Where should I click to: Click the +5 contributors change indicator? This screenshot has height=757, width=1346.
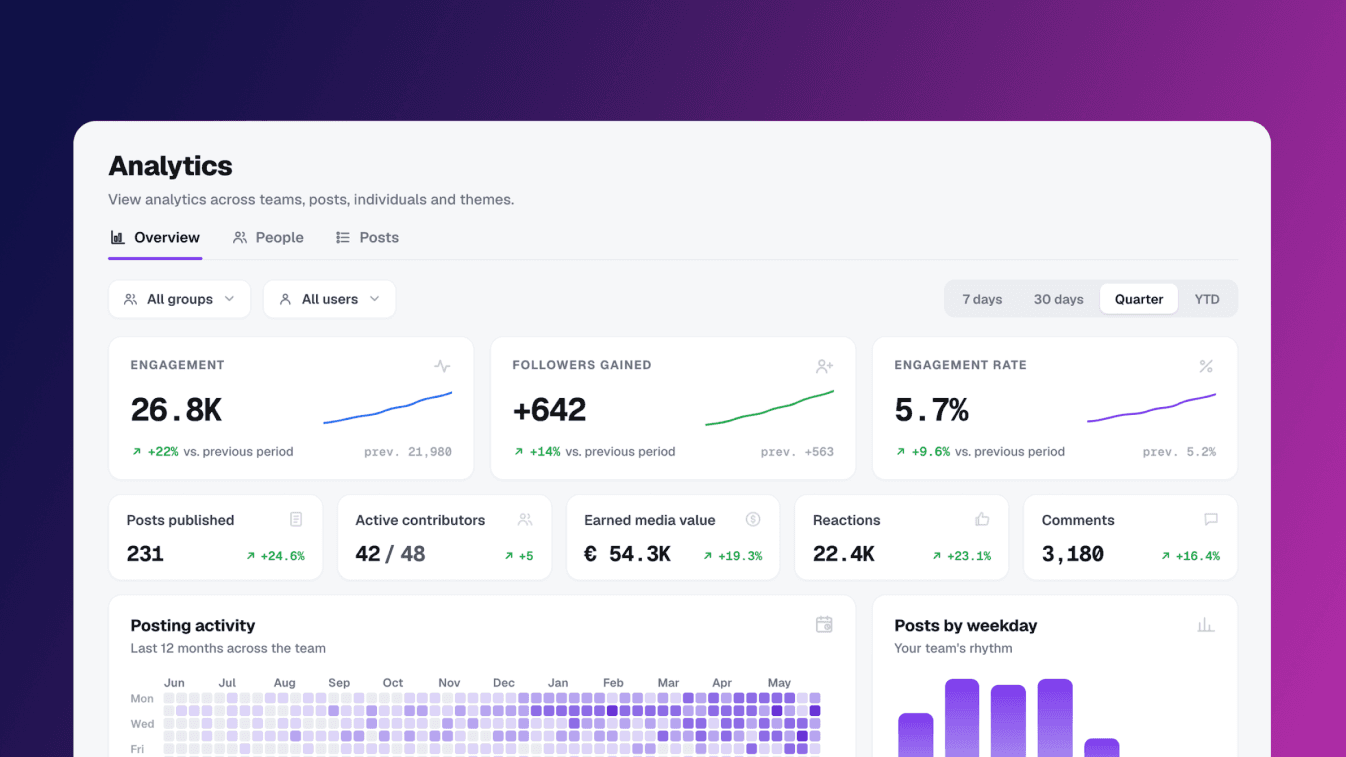point(519,556)
